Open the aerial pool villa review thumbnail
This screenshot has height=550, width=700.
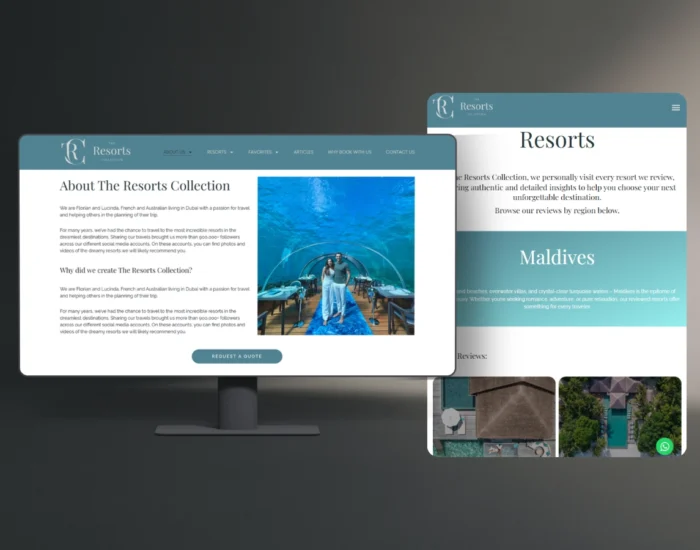click(620, 415)
